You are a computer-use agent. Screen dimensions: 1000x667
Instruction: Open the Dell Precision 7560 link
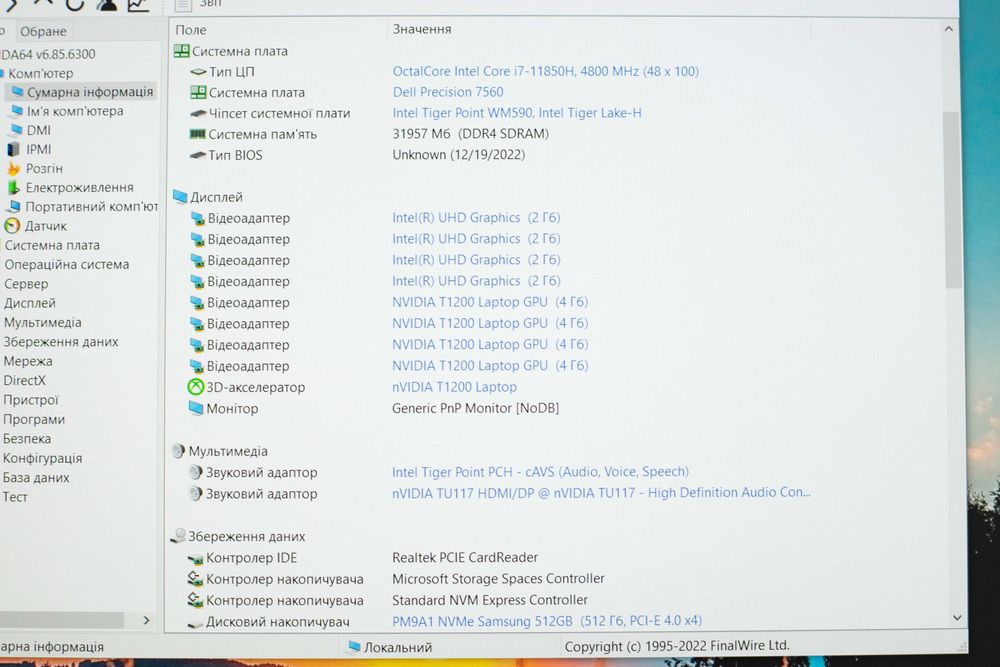point(448,92)
